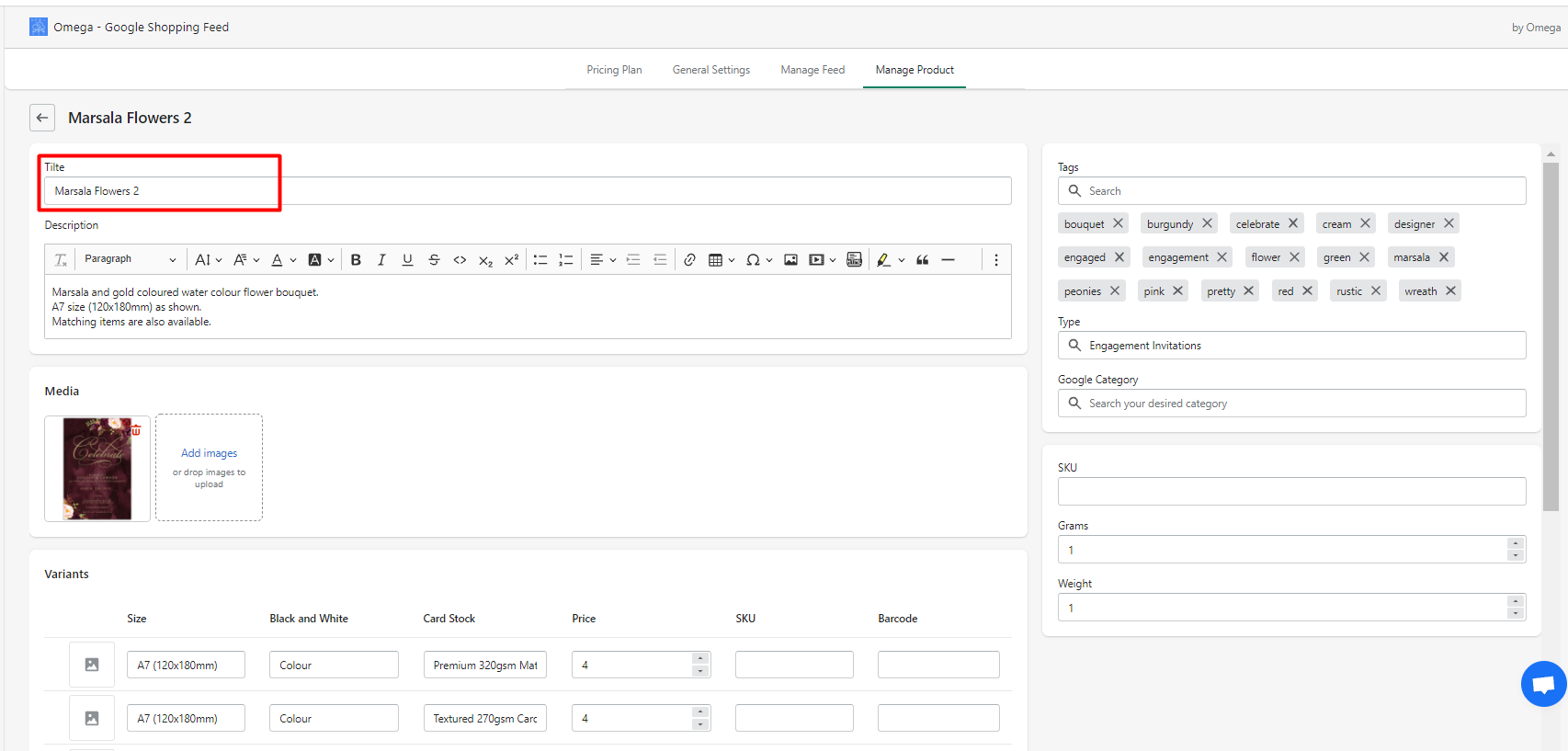Apply subscript formatting
Image resolution: width=1568 pixels, height=751 pixels.
point(485,260)
